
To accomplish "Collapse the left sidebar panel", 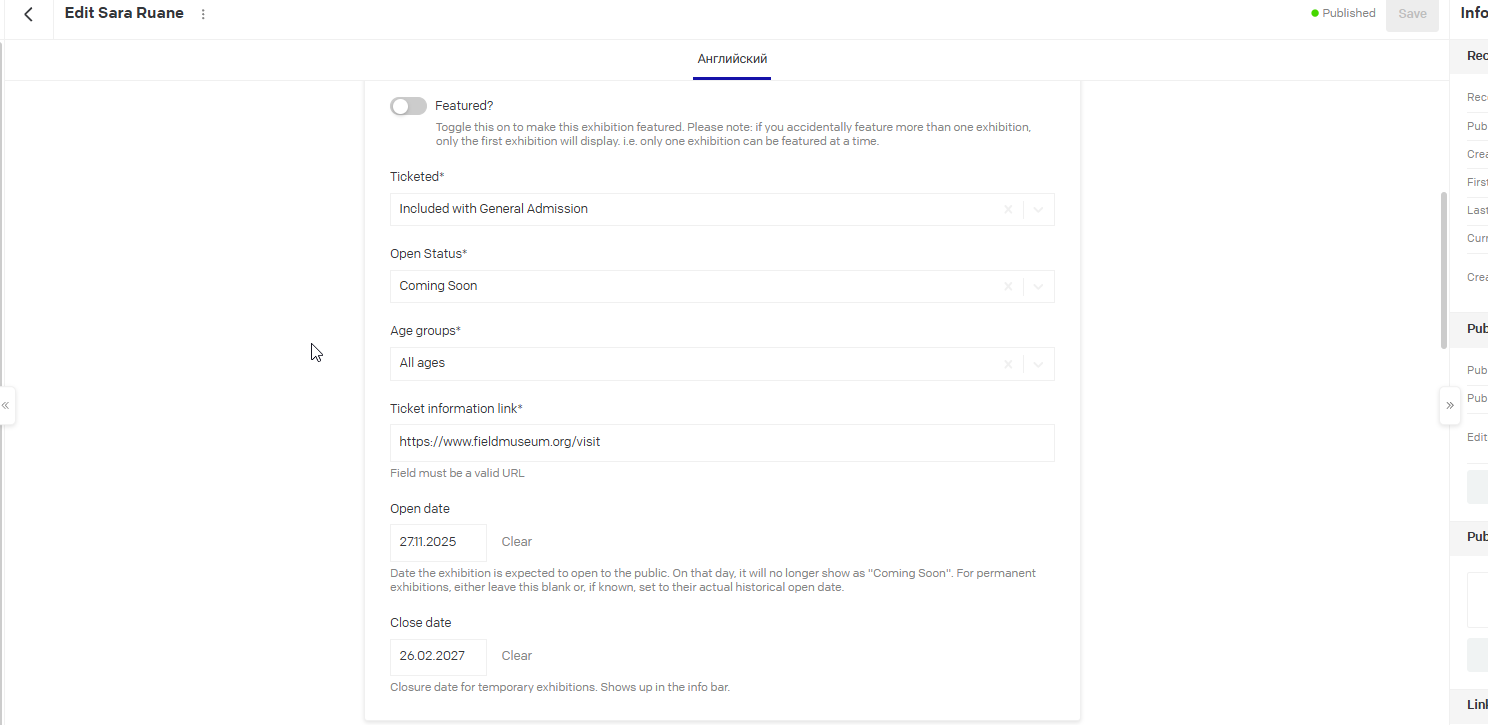I will (x=6, y=406).
